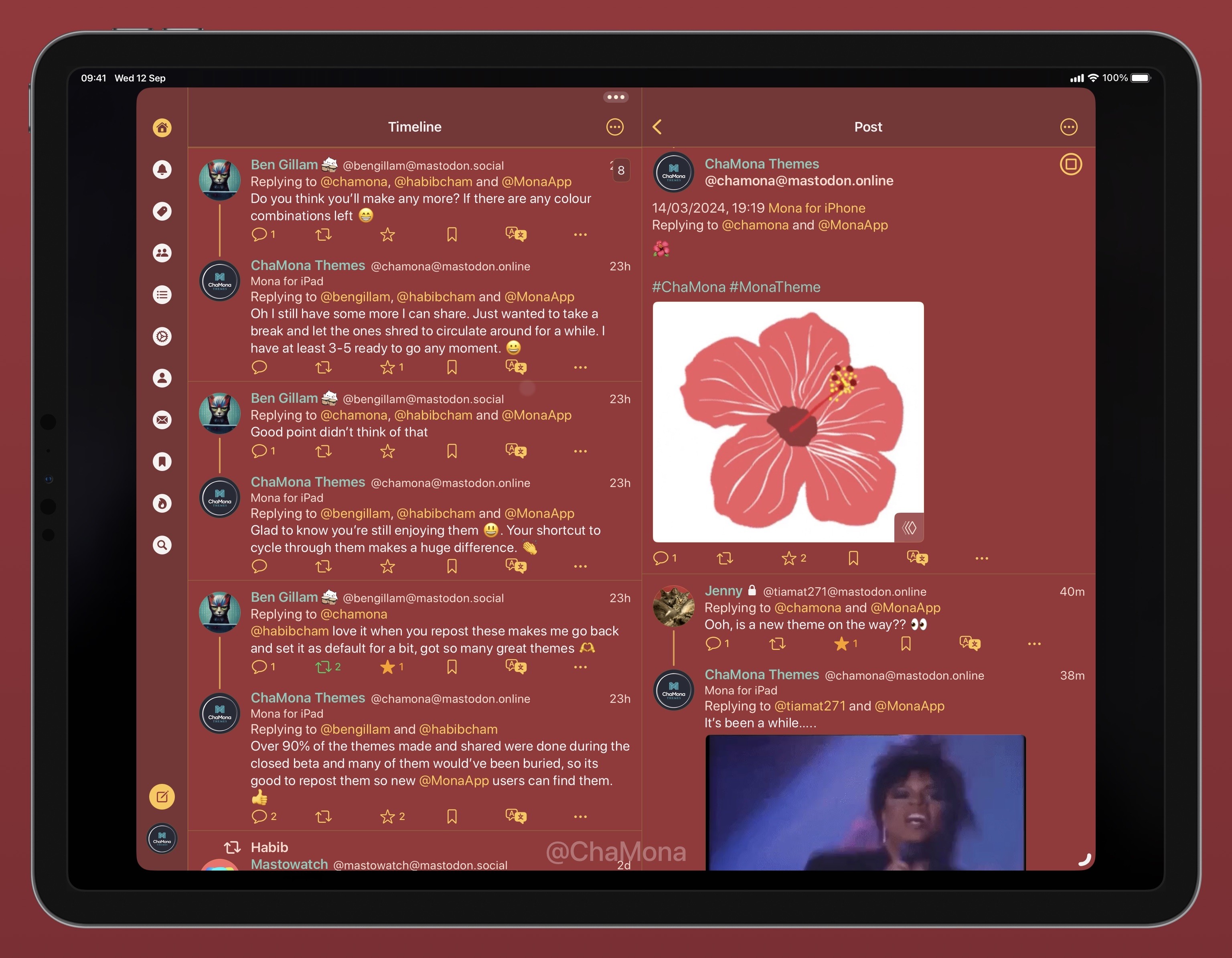
Task: Click the square layout icon beside ChaMona header
Action: [1071, 164]
